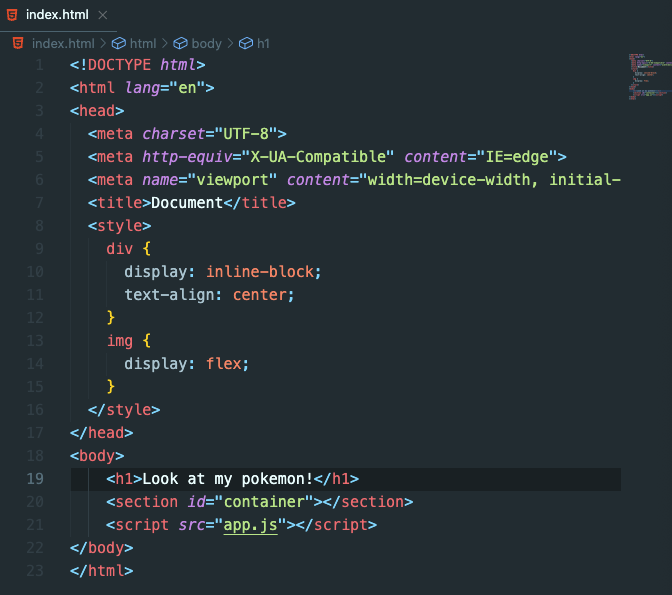The height and width of the screenshot is (595, 672).
Task: Click the closing brace on line 12
Action: coord(111,318)
